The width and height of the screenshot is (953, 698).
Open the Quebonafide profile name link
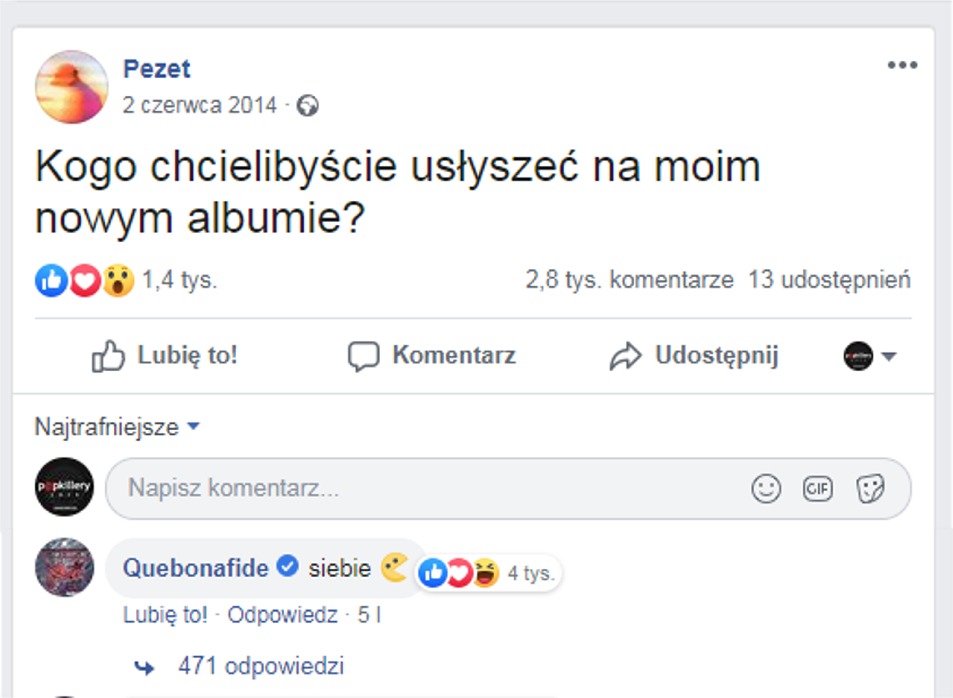[x=196, y=568]
